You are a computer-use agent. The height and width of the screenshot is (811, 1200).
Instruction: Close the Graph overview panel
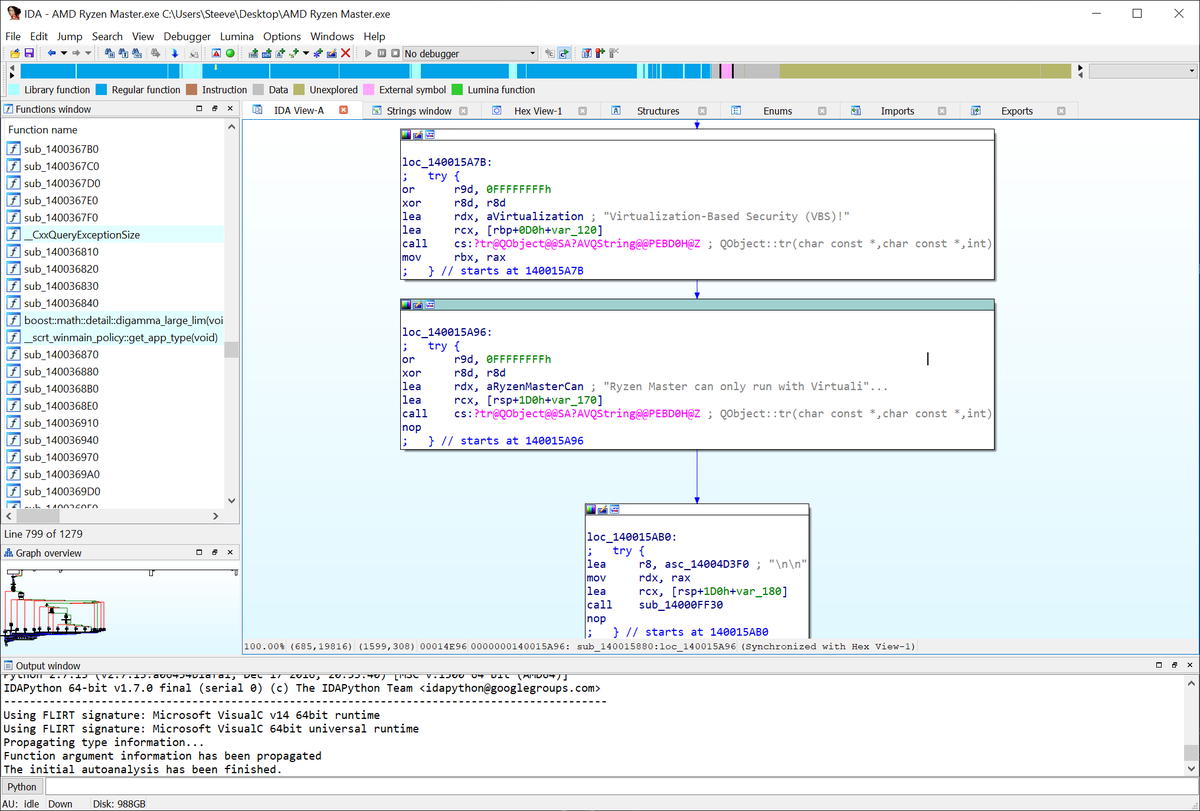pos(230,552)
